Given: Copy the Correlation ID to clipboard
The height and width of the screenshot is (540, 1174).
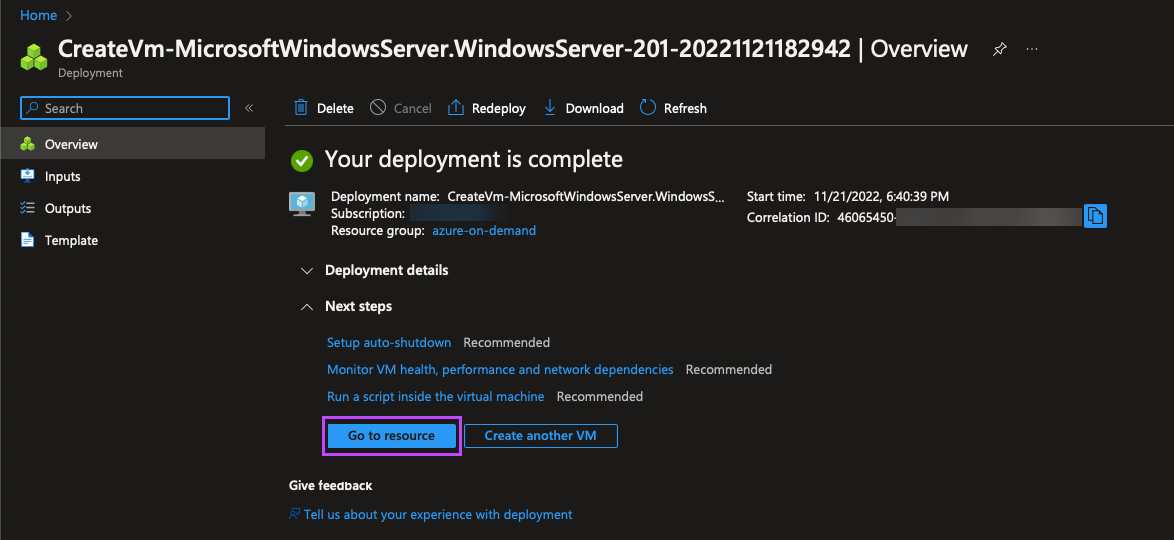Looking at the screenshot, I should [x=1095, y=216].
